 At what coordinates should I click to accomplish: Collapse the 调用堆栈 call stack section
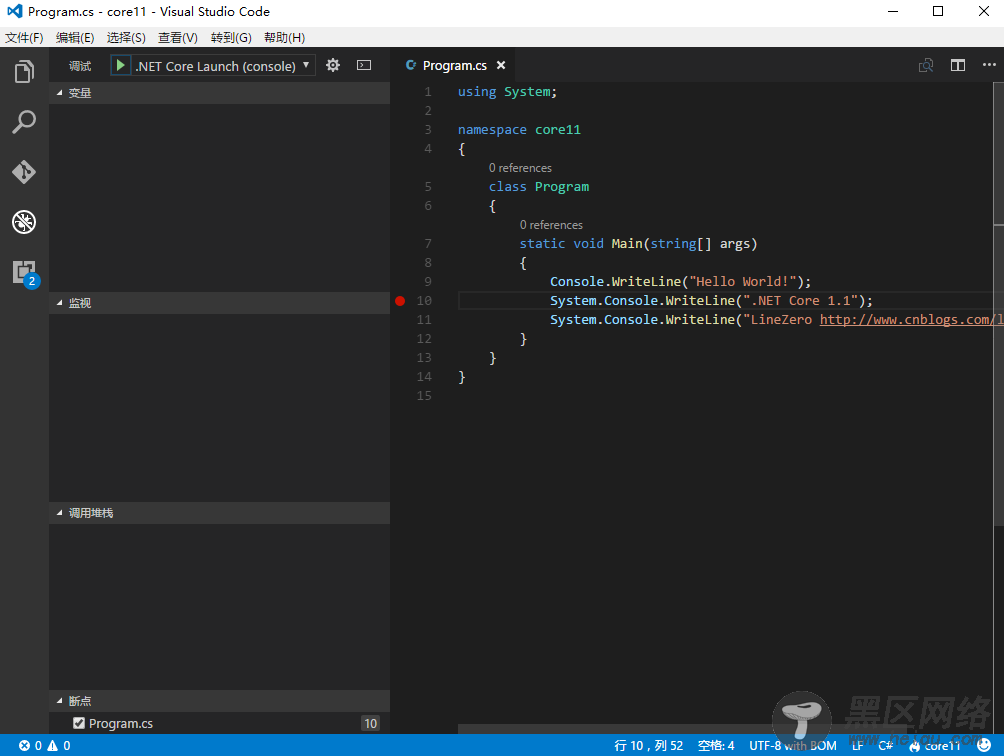tap(219, 513)
